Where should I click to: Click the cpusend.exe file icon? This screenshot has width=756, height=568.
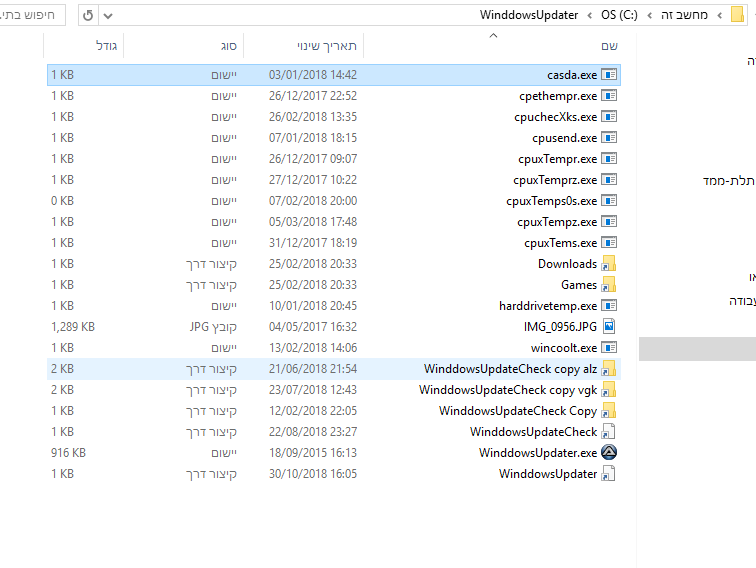[609, 138]
